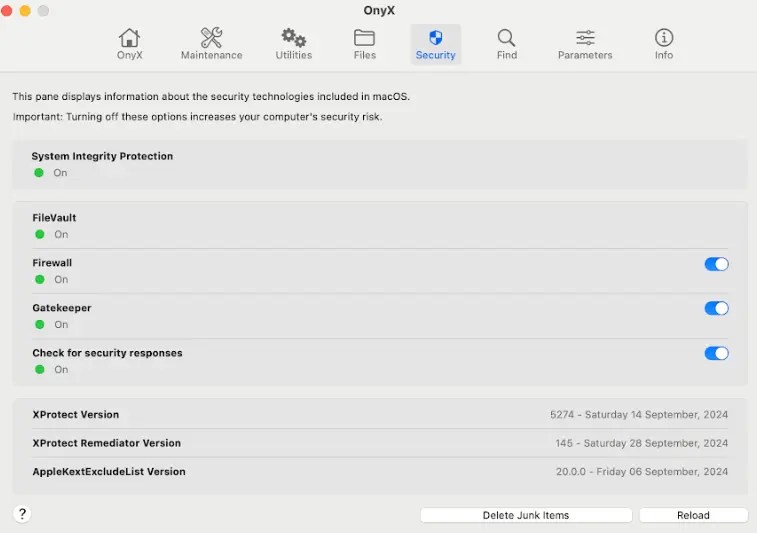
Task: Open help with the question mark button
Action: point(22,514)
